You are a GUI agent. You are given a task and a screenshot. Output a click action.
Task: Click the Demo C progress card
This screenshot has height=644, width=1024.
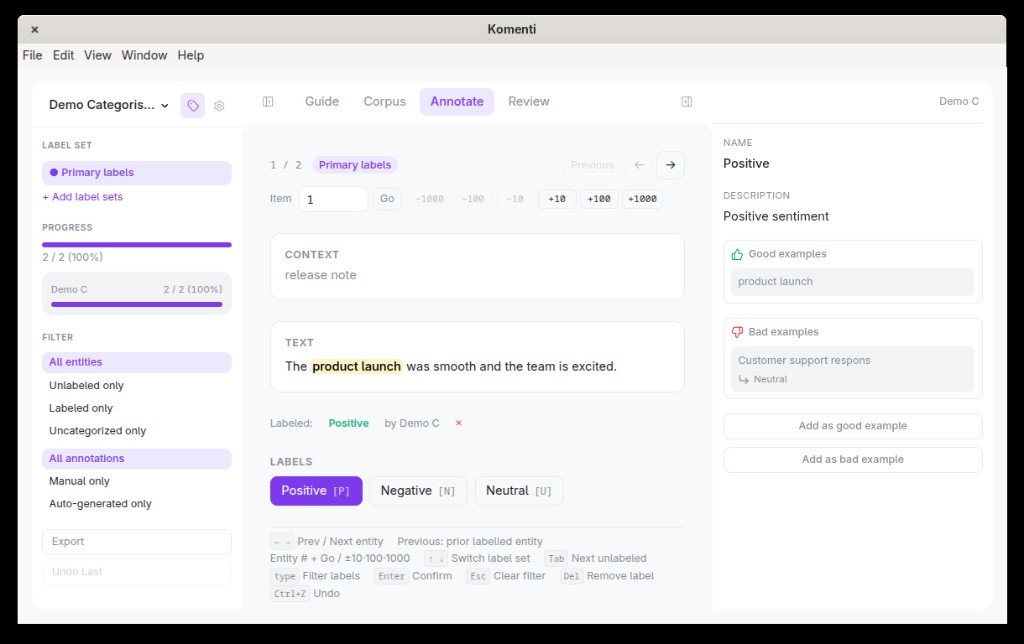tap(136, 294)
